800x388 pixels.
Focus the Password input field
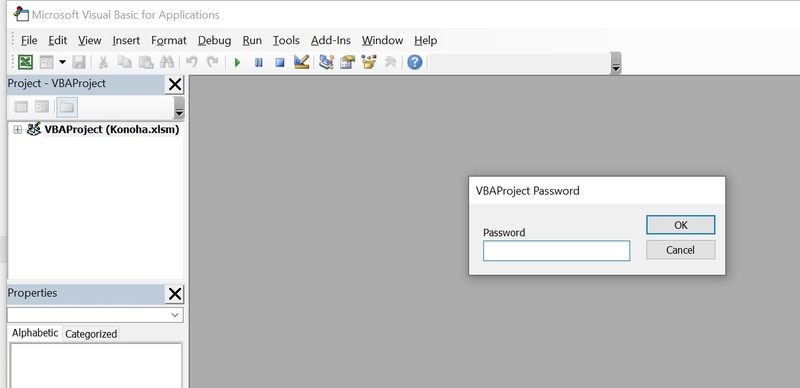pos(557,251)
